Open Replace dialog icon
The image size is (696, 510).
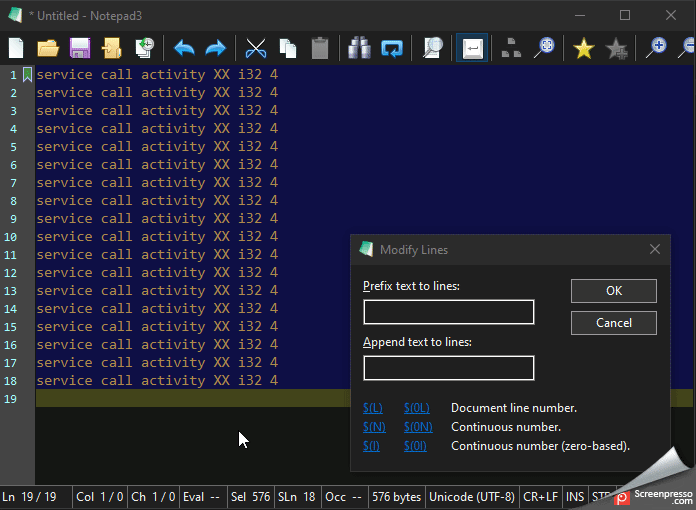click(x=392, y=48)
